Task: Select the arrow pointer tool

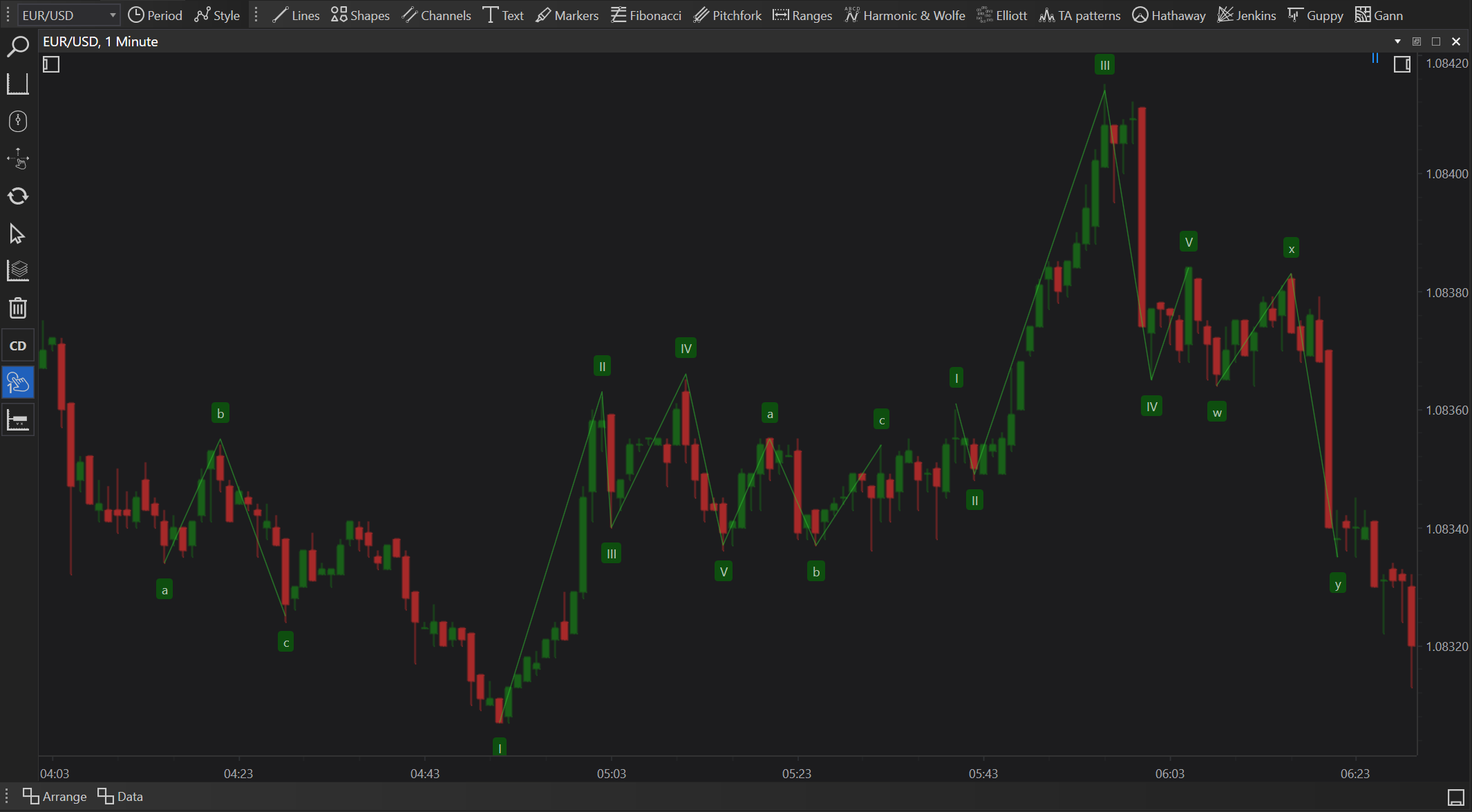Action: (17, 234)
